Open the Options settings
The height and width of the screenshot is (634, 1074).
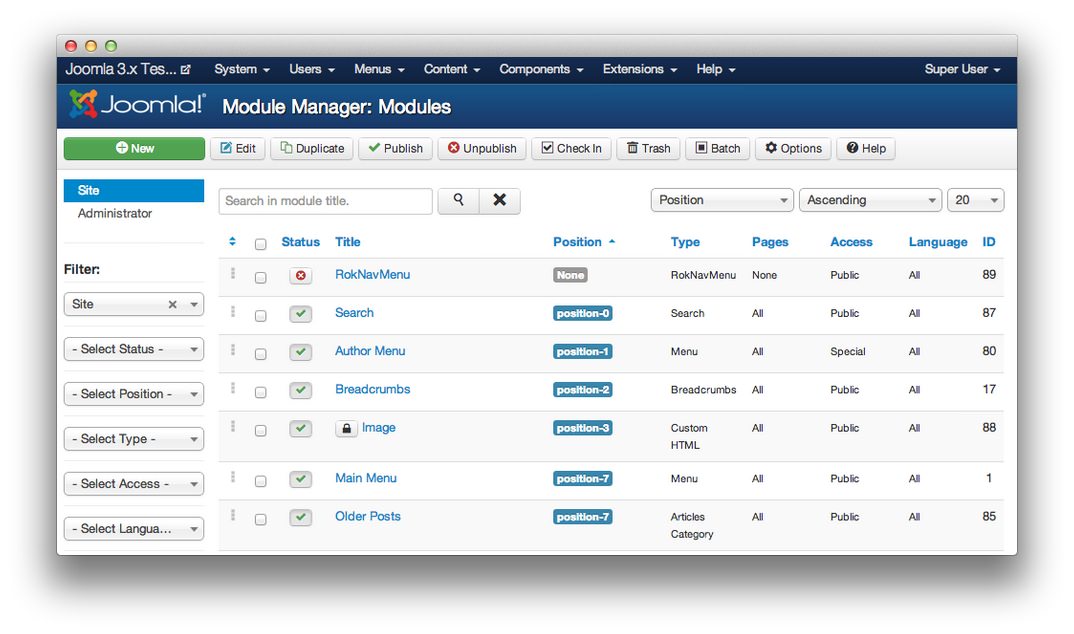(793, 148)
